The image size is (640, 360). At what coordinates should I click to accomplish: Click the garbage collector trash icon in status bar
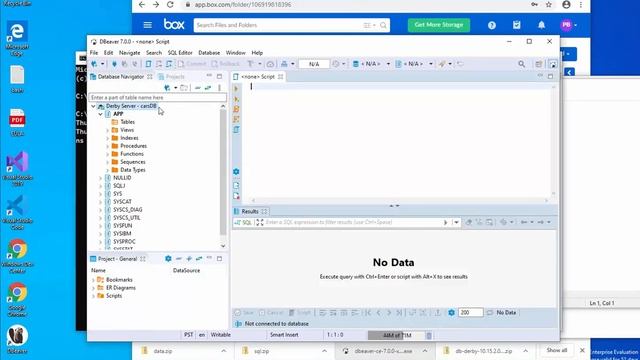click(429, 335)
